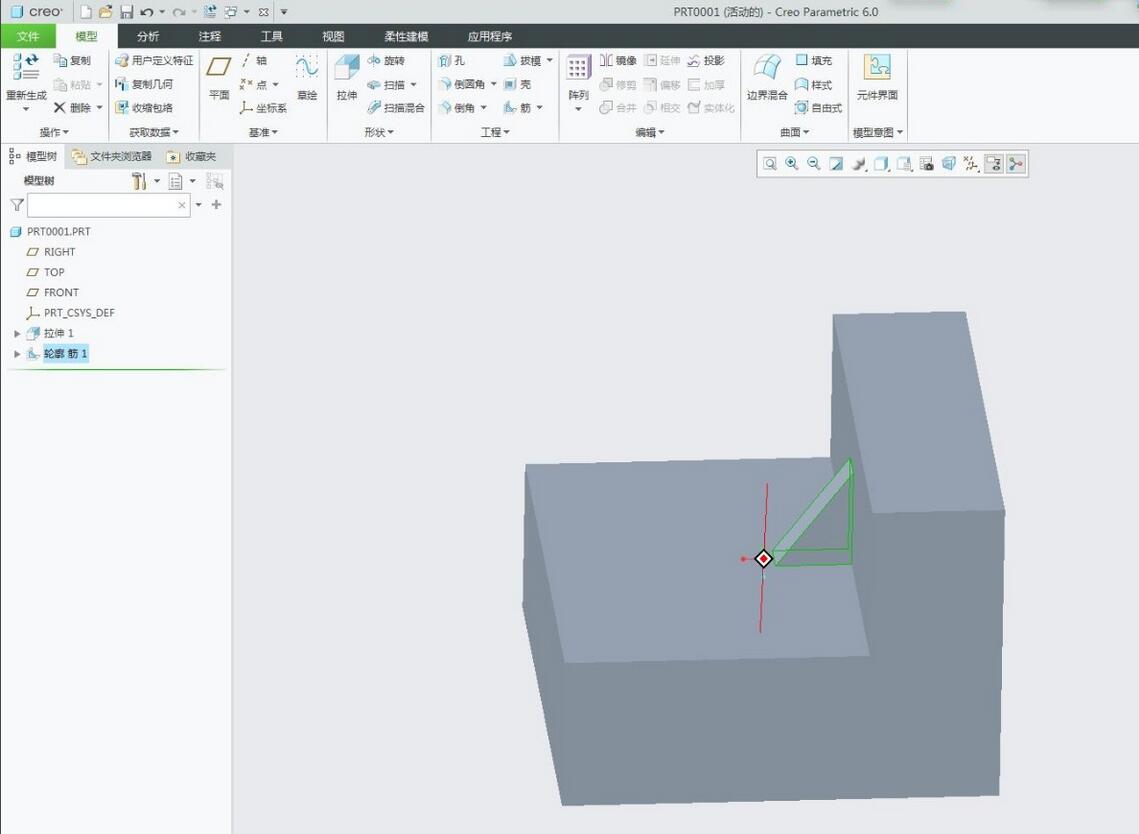1139x834 pixels.
Task: Open saved orientations in graphics toolbar
Action: coord(904,163)
